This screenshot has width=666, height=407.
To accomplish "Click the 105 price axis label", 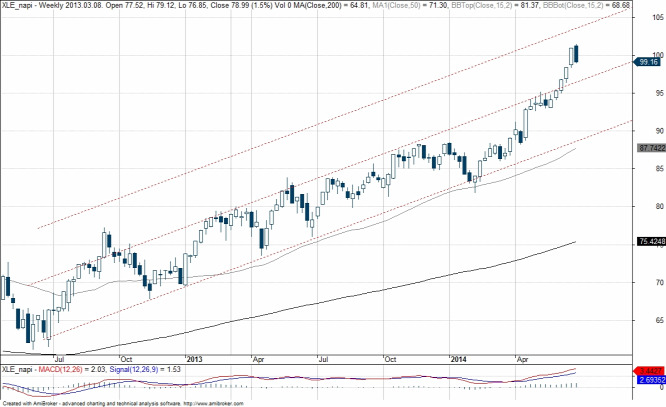I will point(658,17).
